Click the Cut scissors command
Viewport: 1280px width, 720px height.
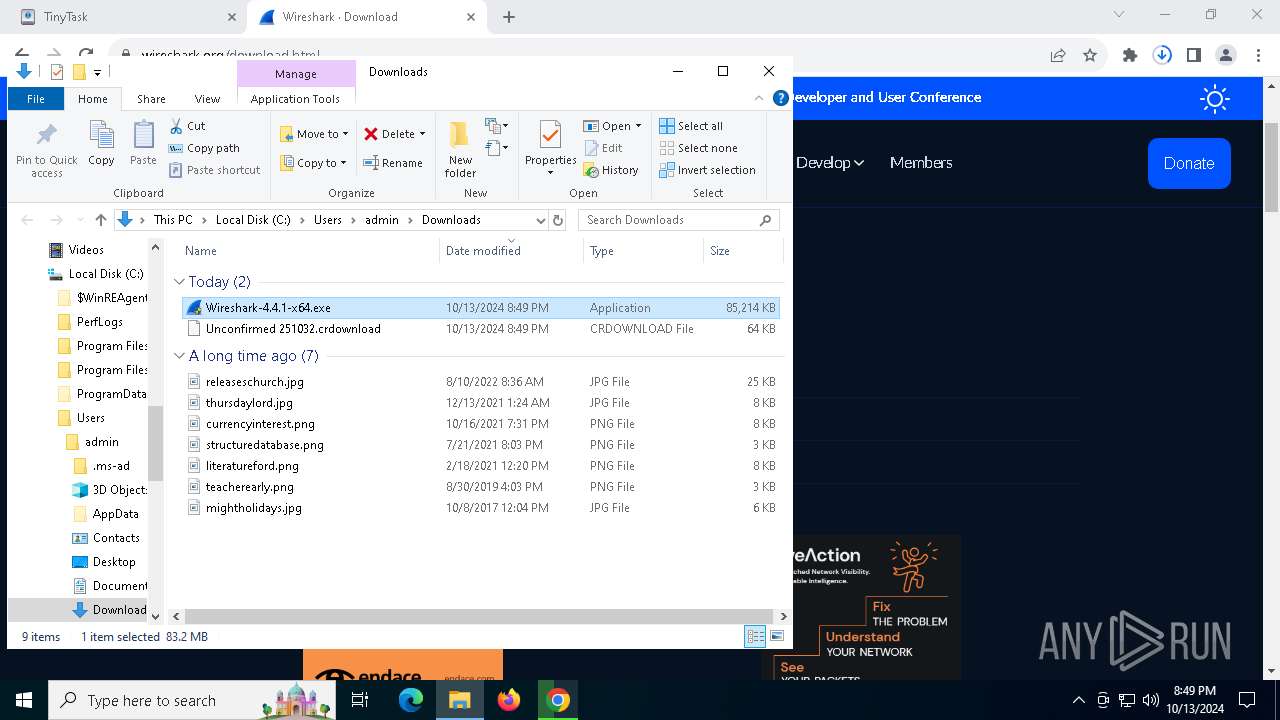[x=186, y=126]
